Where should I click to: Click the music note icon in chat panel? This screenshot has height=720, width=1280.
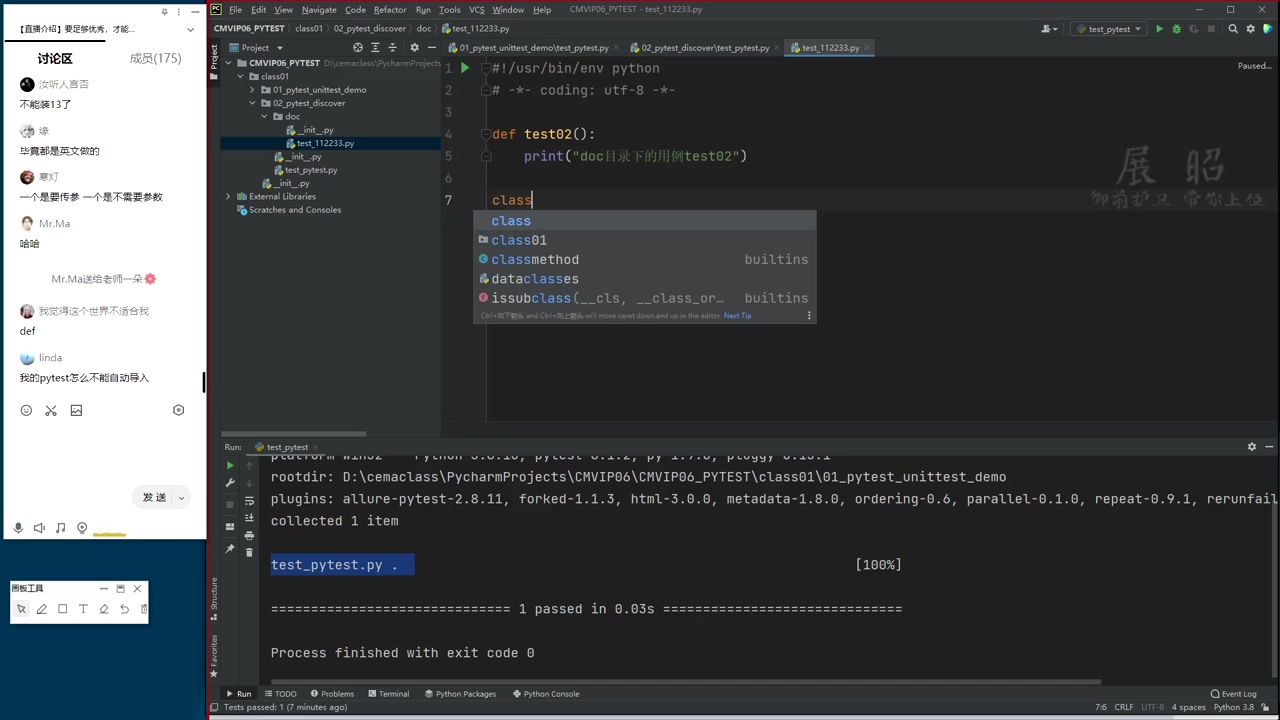coord(61,528)
